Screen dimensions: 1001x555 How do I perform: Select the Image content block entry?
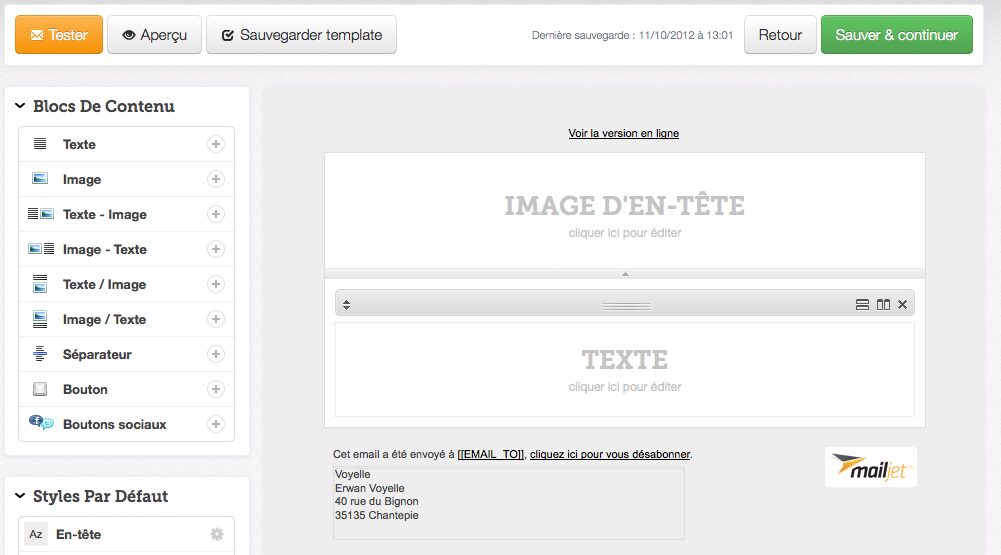(x=82, y=179)
